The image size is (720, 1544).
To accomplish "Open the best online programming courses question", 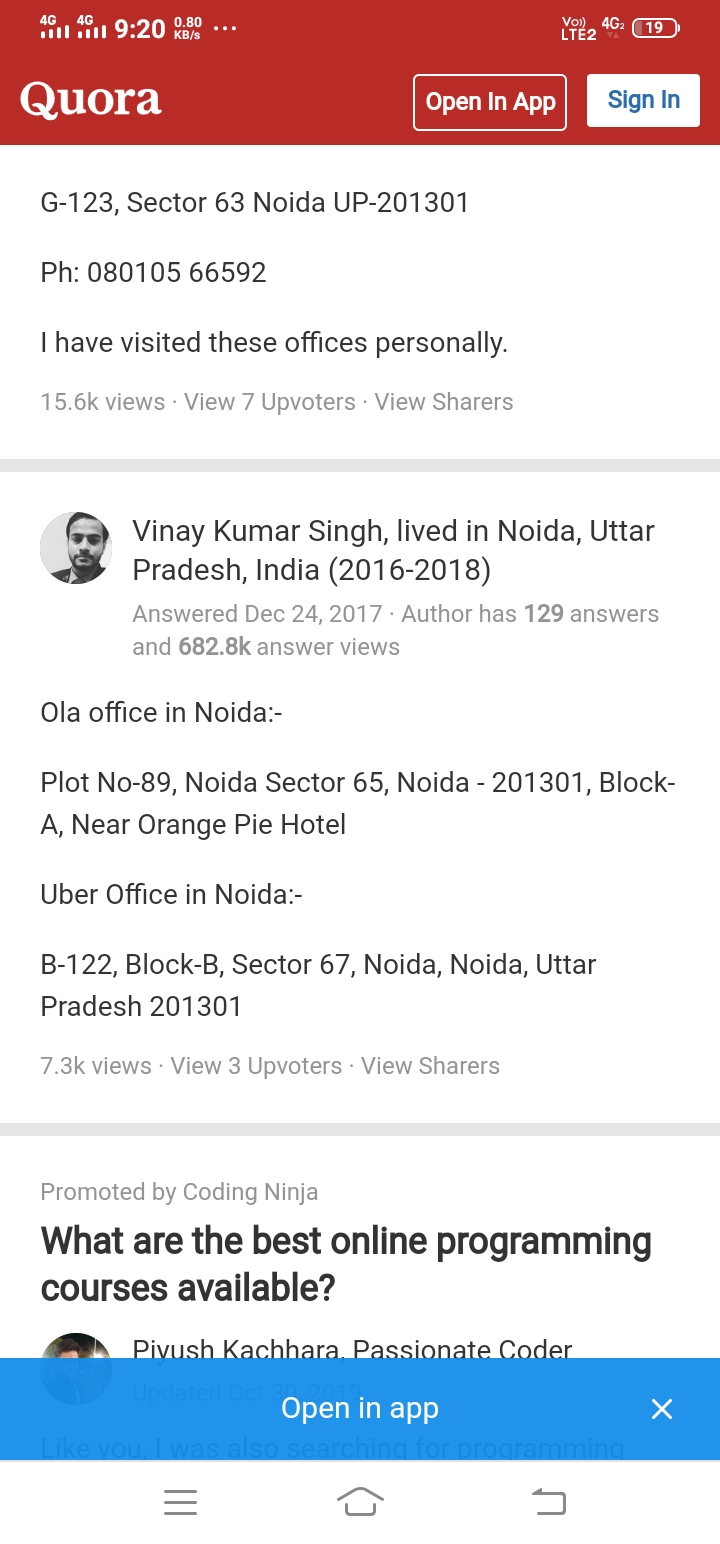I will [346, 1264].
